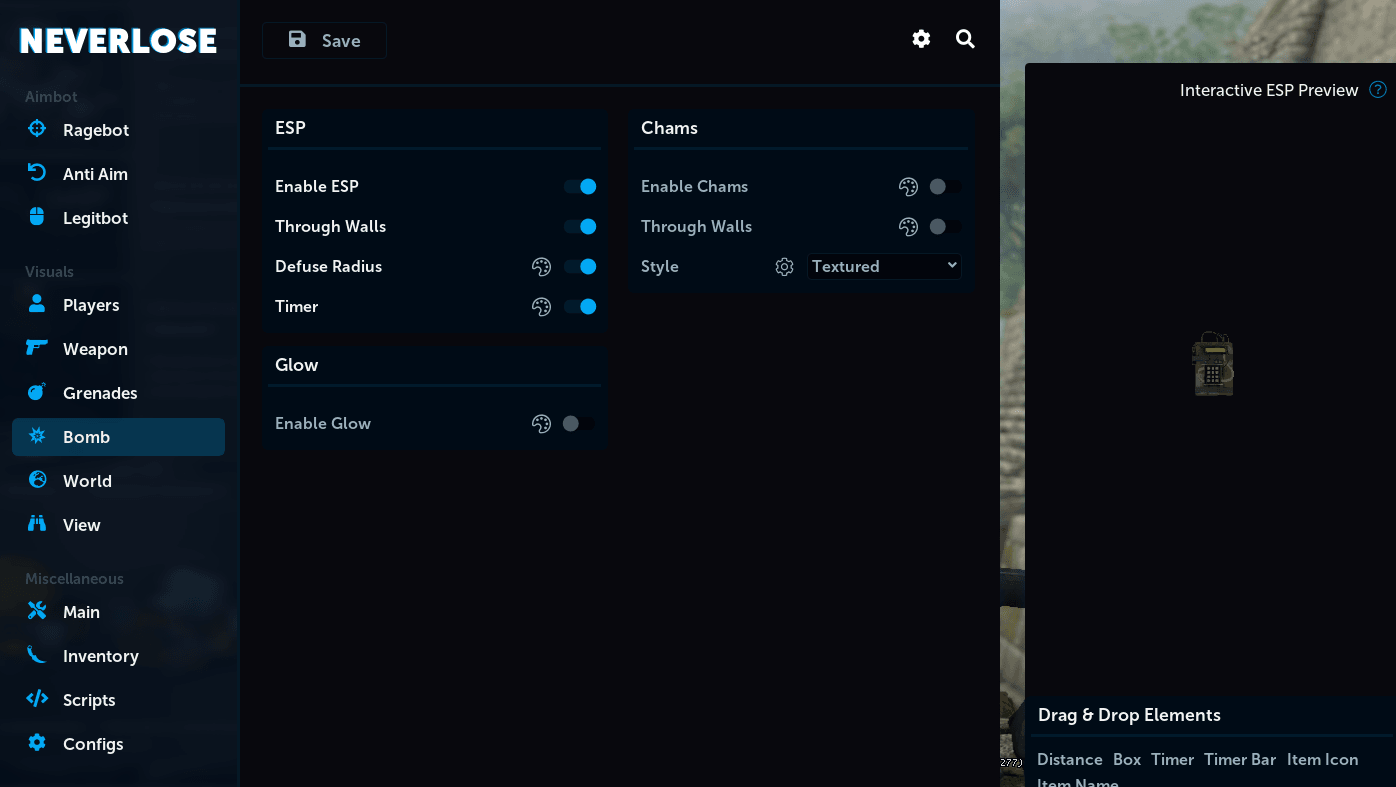Screen dimensions: 1396x787
Task: Disable the Enable ESP toggle
Action: coord(580,187)
